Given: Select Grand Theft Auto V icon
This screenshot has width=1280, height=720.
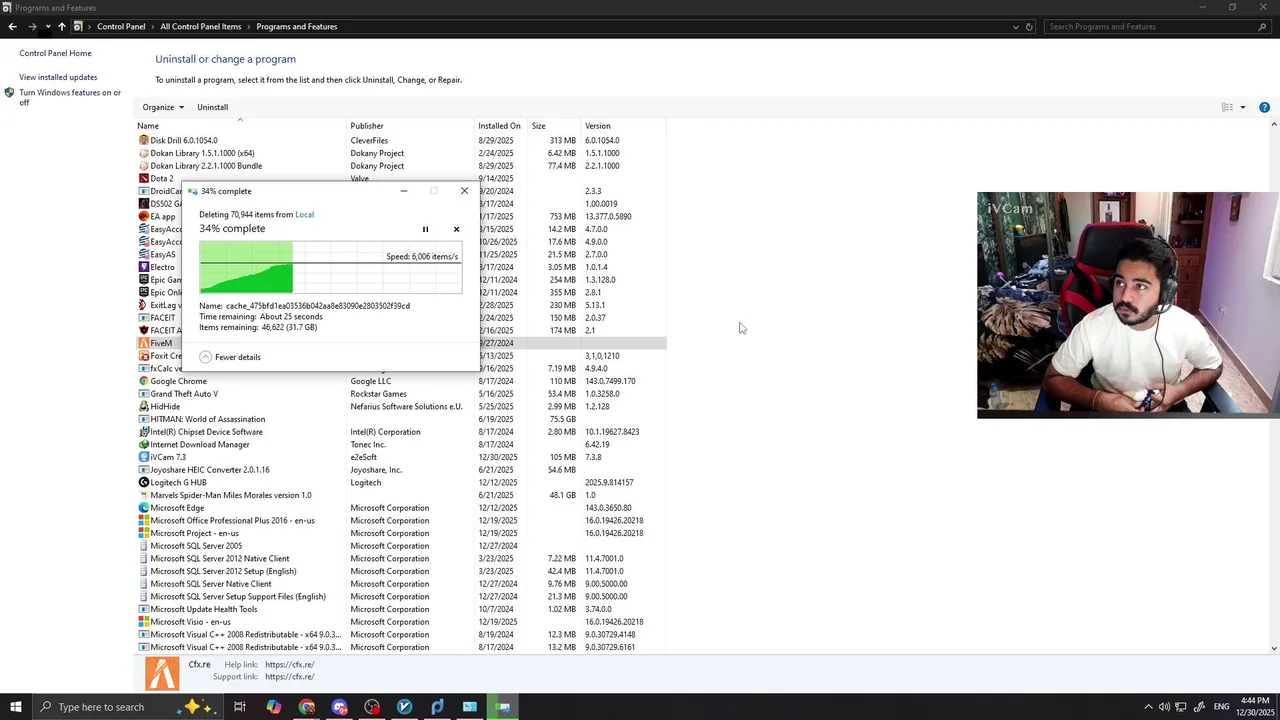Looking at the screenshot, I should [x=143, y=394].
